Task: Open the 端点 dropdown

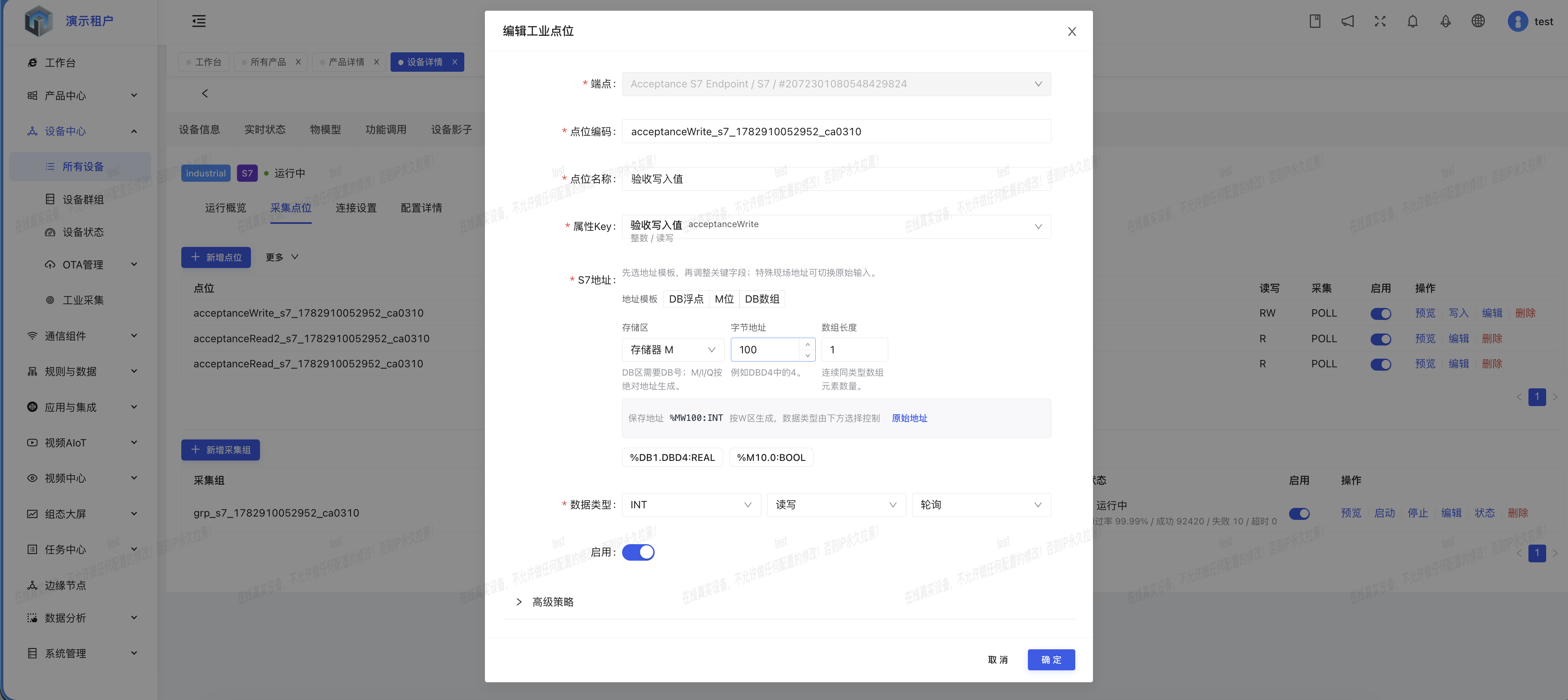Action: click(x=836, y=84)
